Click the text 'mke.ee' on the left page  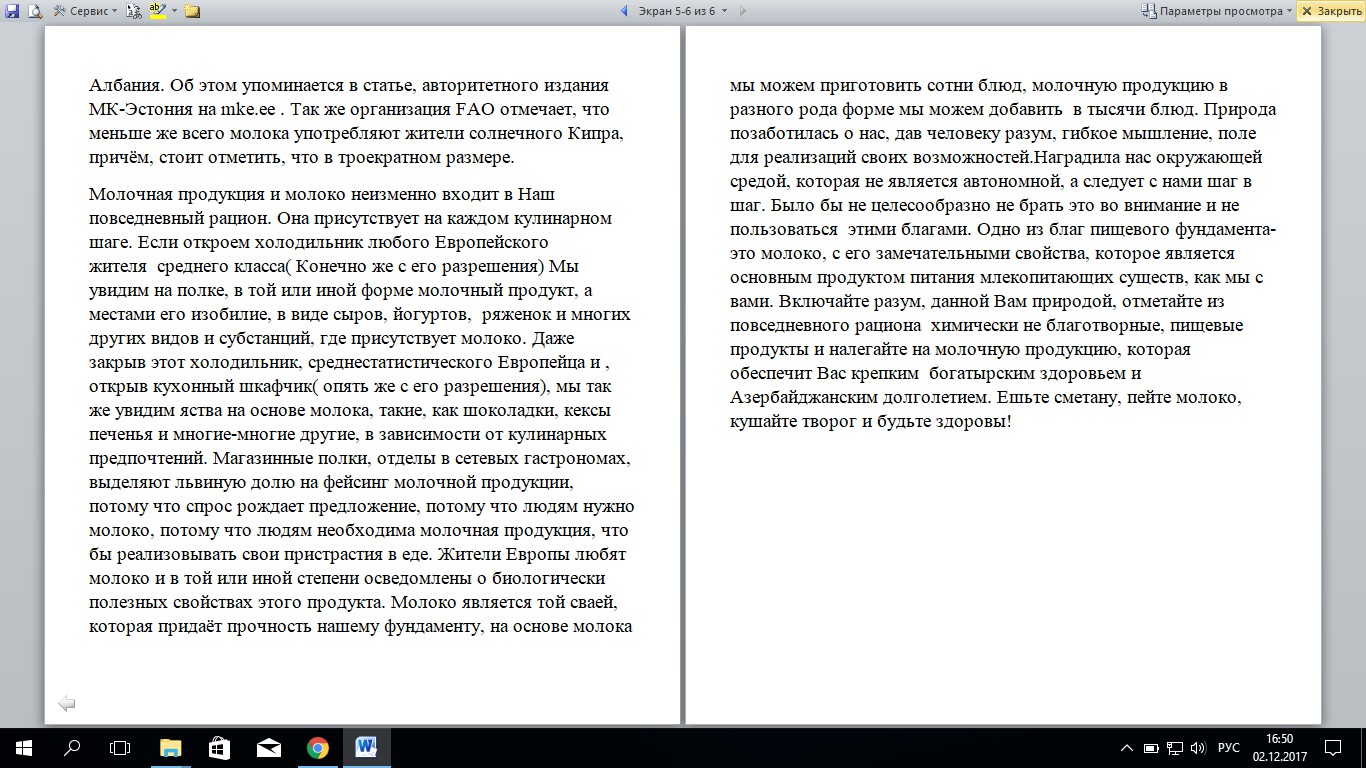246,109
